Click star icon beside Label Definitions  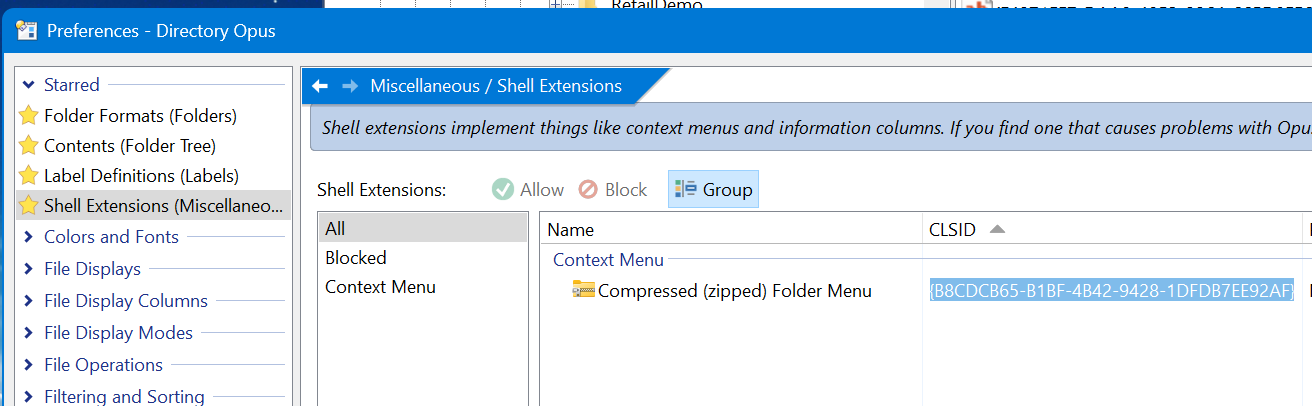29,176
